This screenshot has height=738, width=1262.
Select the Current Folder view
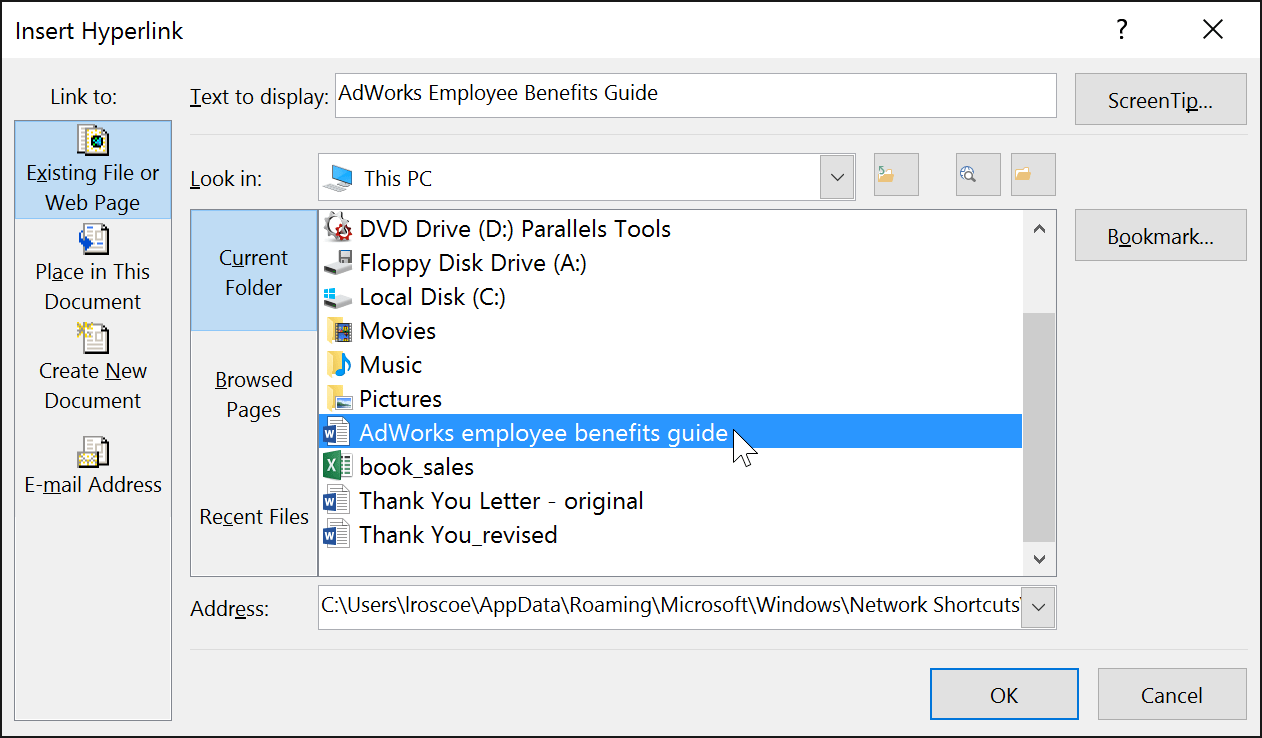(x=253, y=271)
